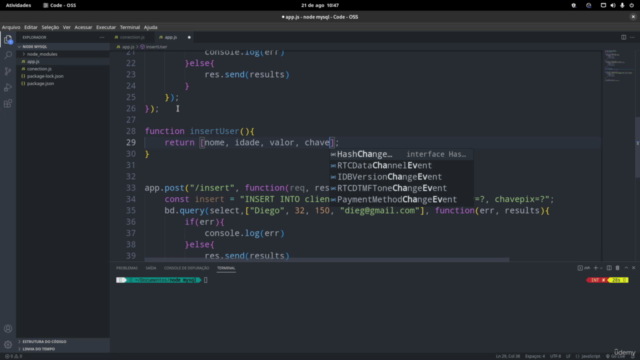Expand the Estrutura do Código section
The height and width of the screenshot is (360, 640).
[x=63, y=342]
